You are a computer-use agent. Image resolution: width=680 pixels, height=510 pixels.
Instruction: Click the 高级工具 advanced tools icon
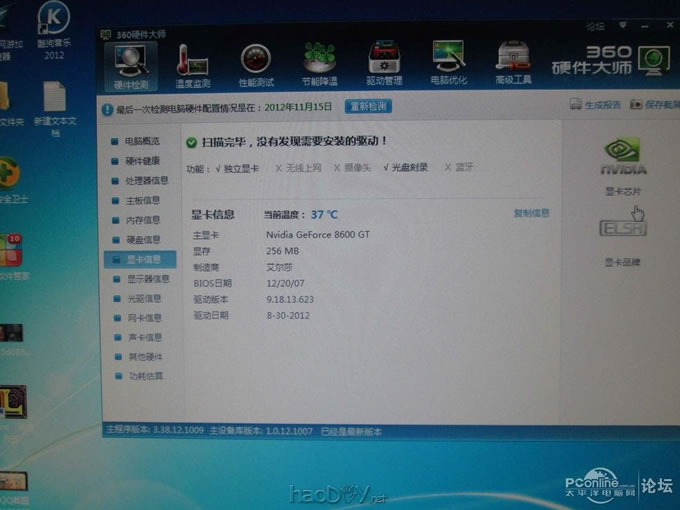point(513,63)
